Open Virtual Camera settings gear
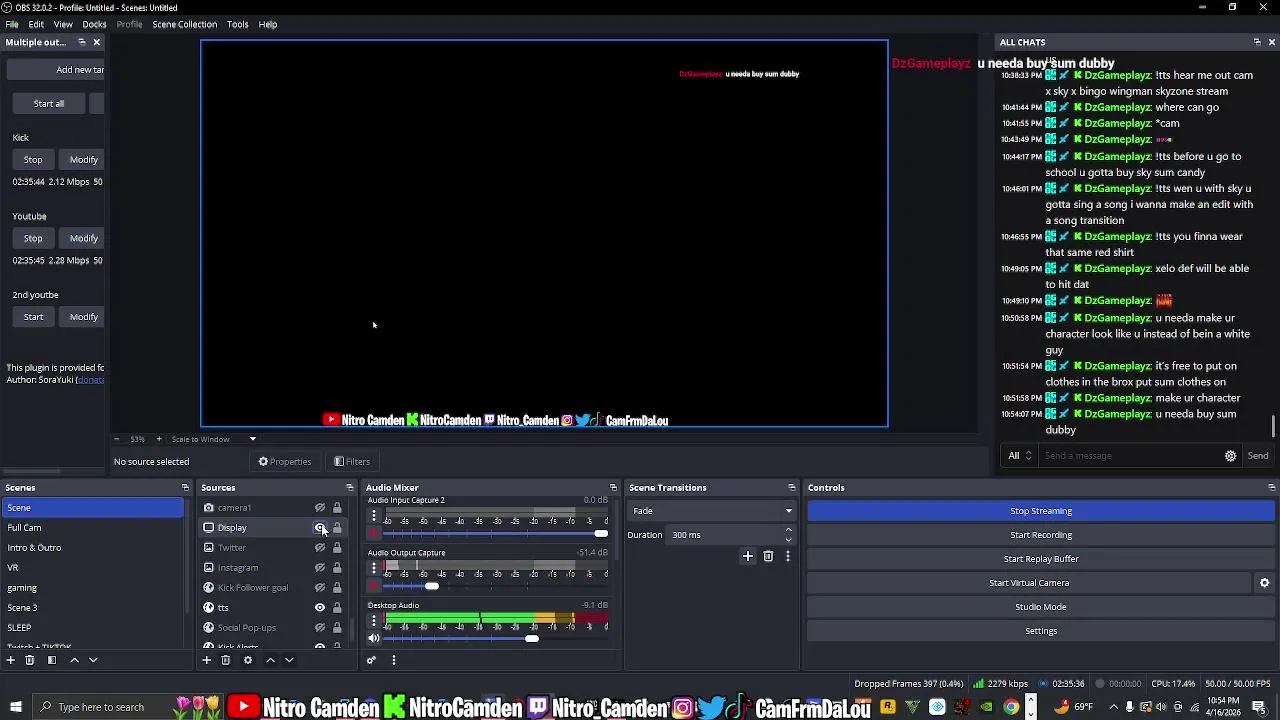Viewport: 1280px width, 720px height. [1264, 583]
